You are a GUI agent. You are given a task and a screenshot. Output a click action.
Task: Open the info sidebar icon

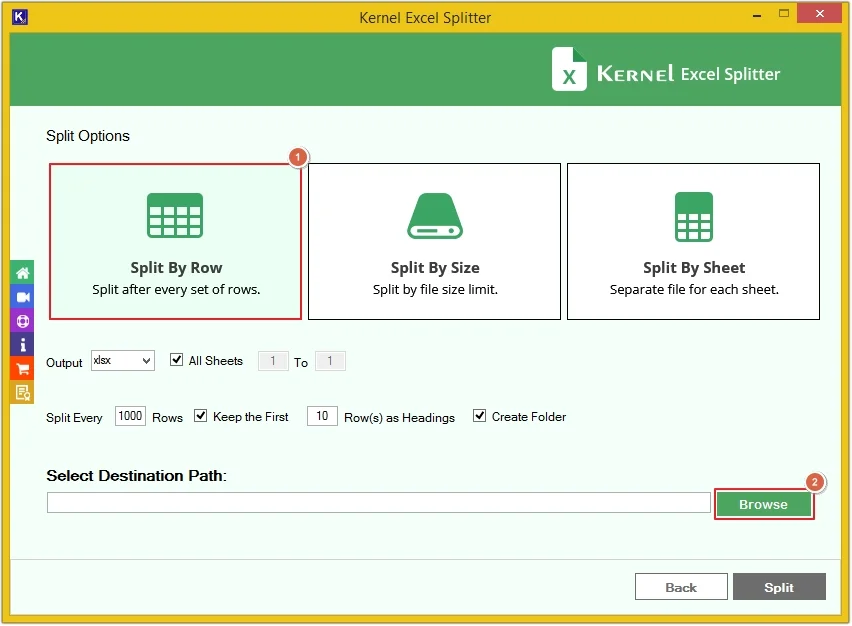pos(22,345)
